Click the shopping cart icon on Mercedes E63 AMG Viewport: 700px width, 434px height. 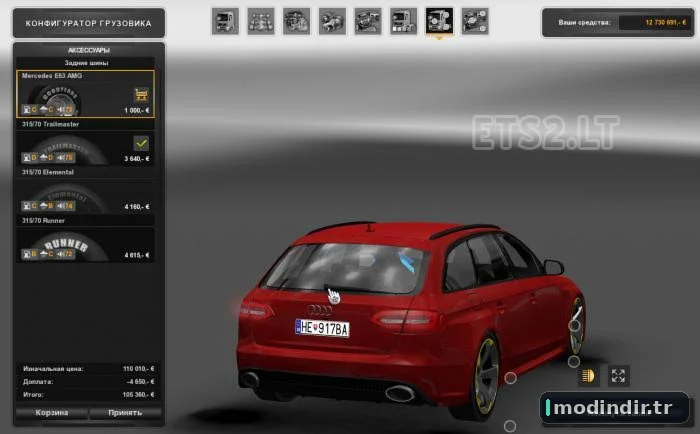141,95
